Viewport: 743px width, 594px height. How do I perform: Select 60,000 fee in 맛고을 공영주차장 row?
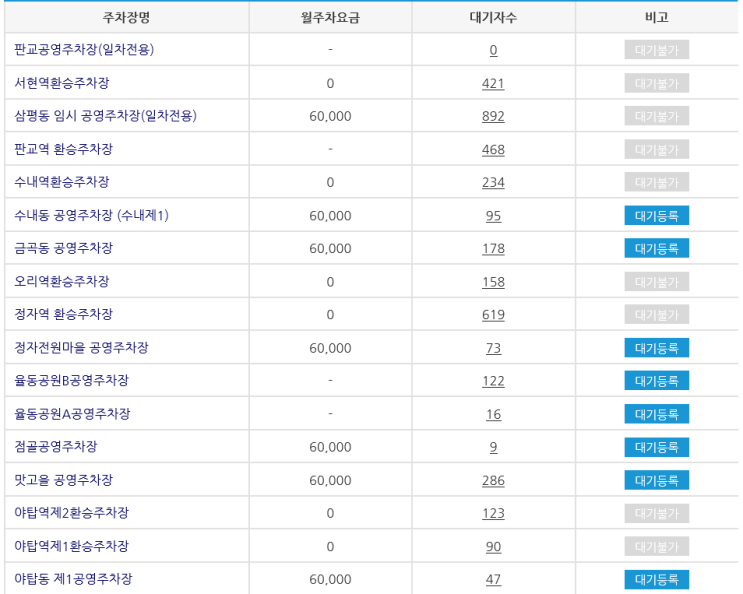[x=330, y=480]
